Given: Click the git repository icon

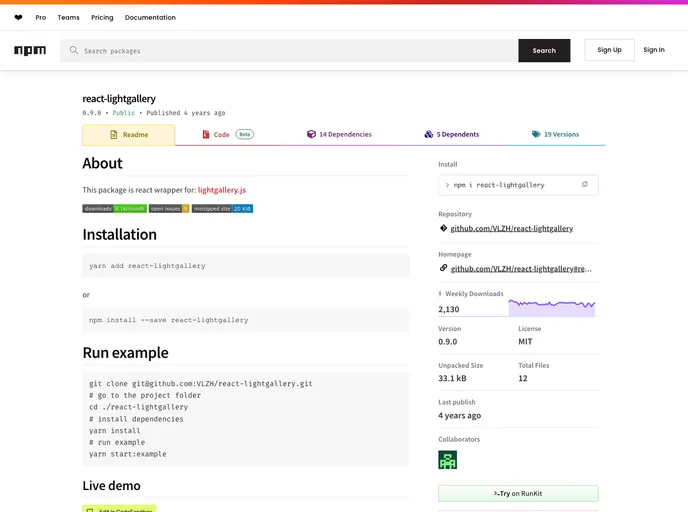Looking at the screenshot, I should pos(443,228).
